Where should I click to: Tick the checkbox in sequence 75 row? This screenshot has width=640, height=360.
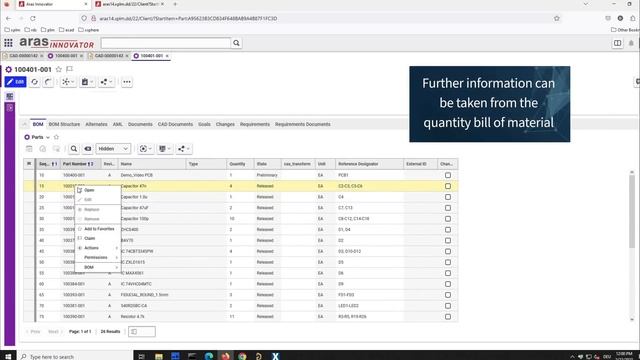[x=448, y=317]
